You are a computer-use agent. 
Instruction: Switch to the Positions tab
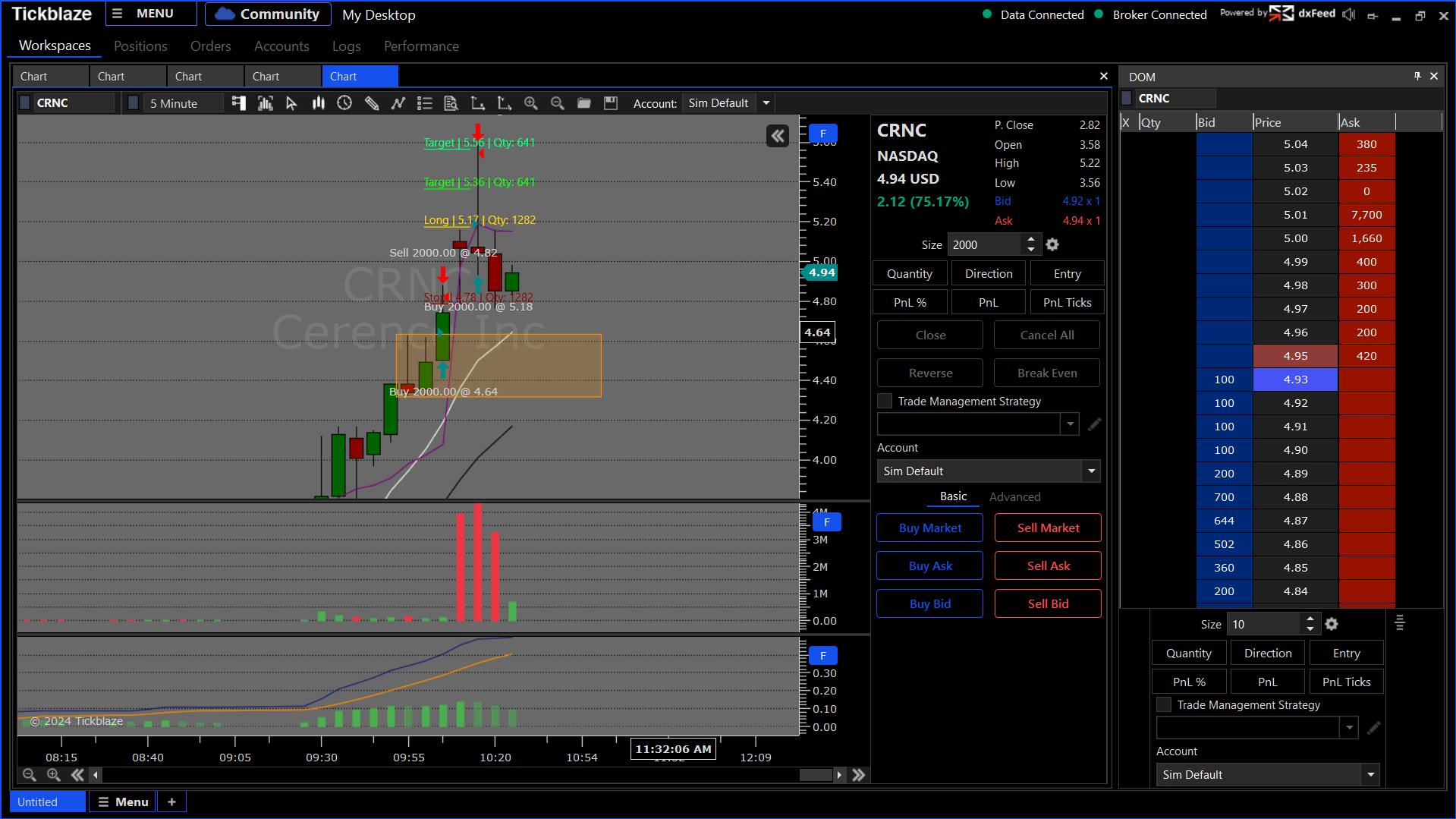tap(140, 46)
